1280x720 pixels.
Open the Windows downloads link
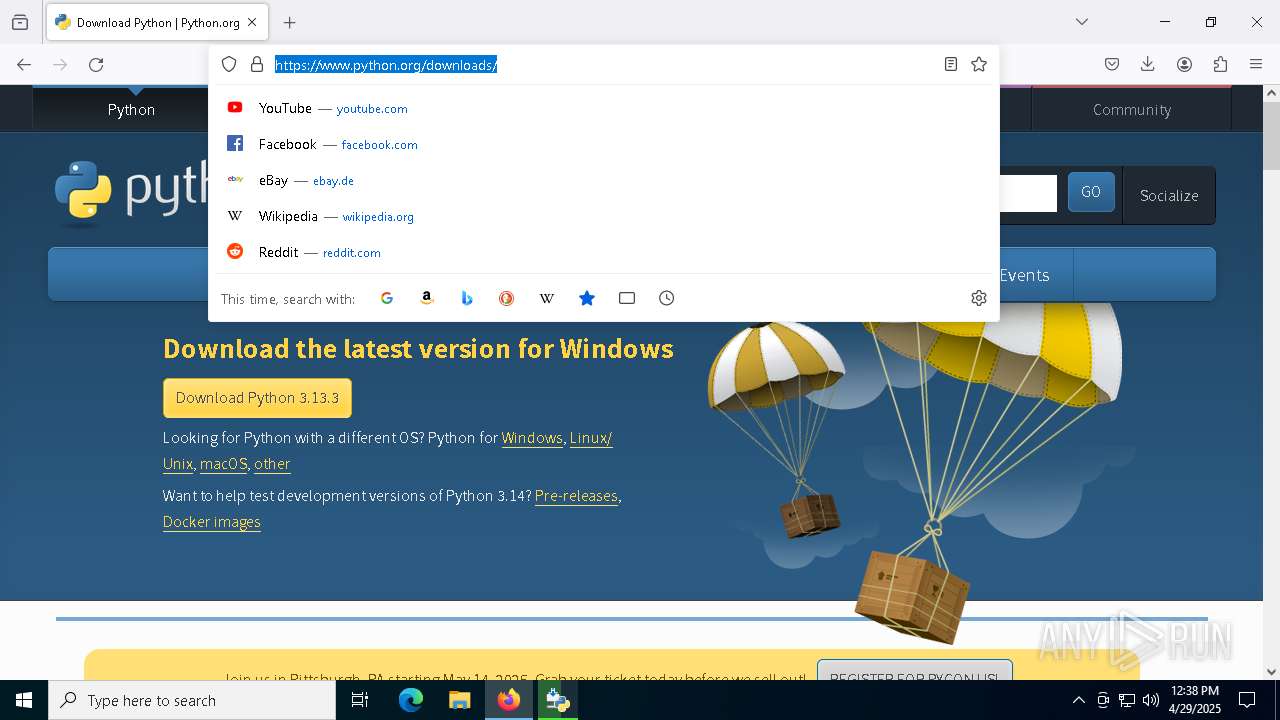tap(532, 438)
